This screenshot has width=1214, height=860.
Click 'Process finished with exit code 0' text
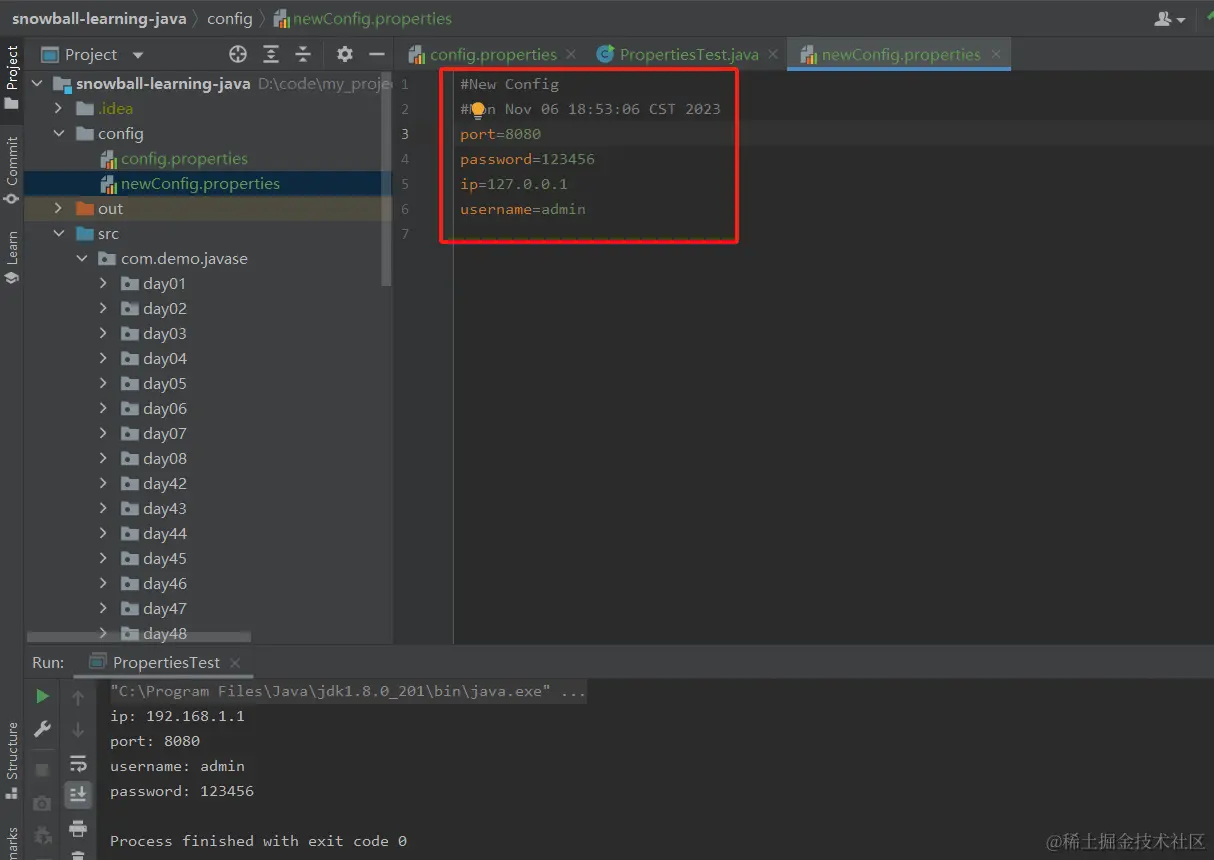click(x=258, y=841)
